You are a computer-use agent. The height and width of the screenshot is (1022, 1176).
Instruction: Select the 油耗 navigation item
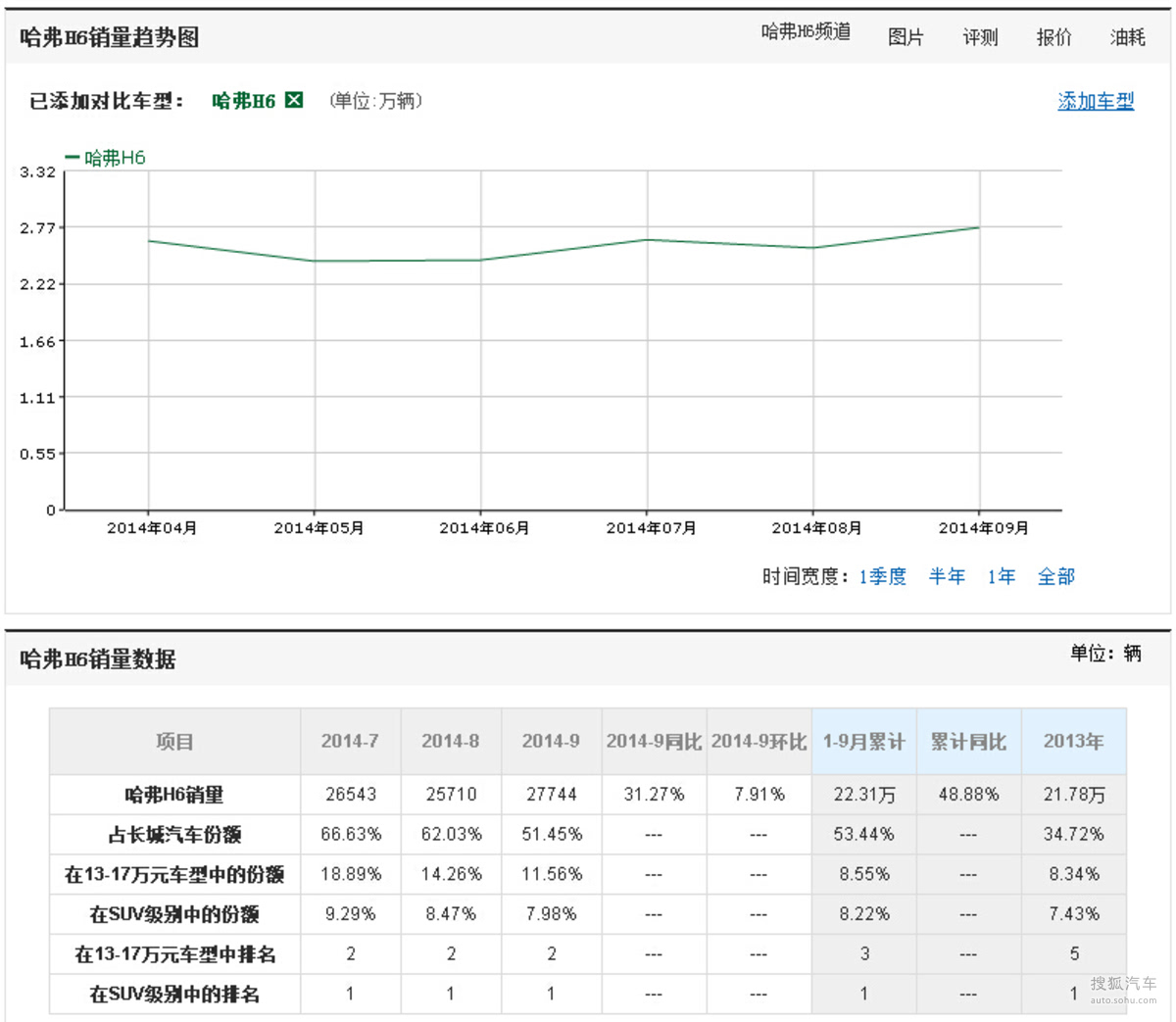(1127, 37)
